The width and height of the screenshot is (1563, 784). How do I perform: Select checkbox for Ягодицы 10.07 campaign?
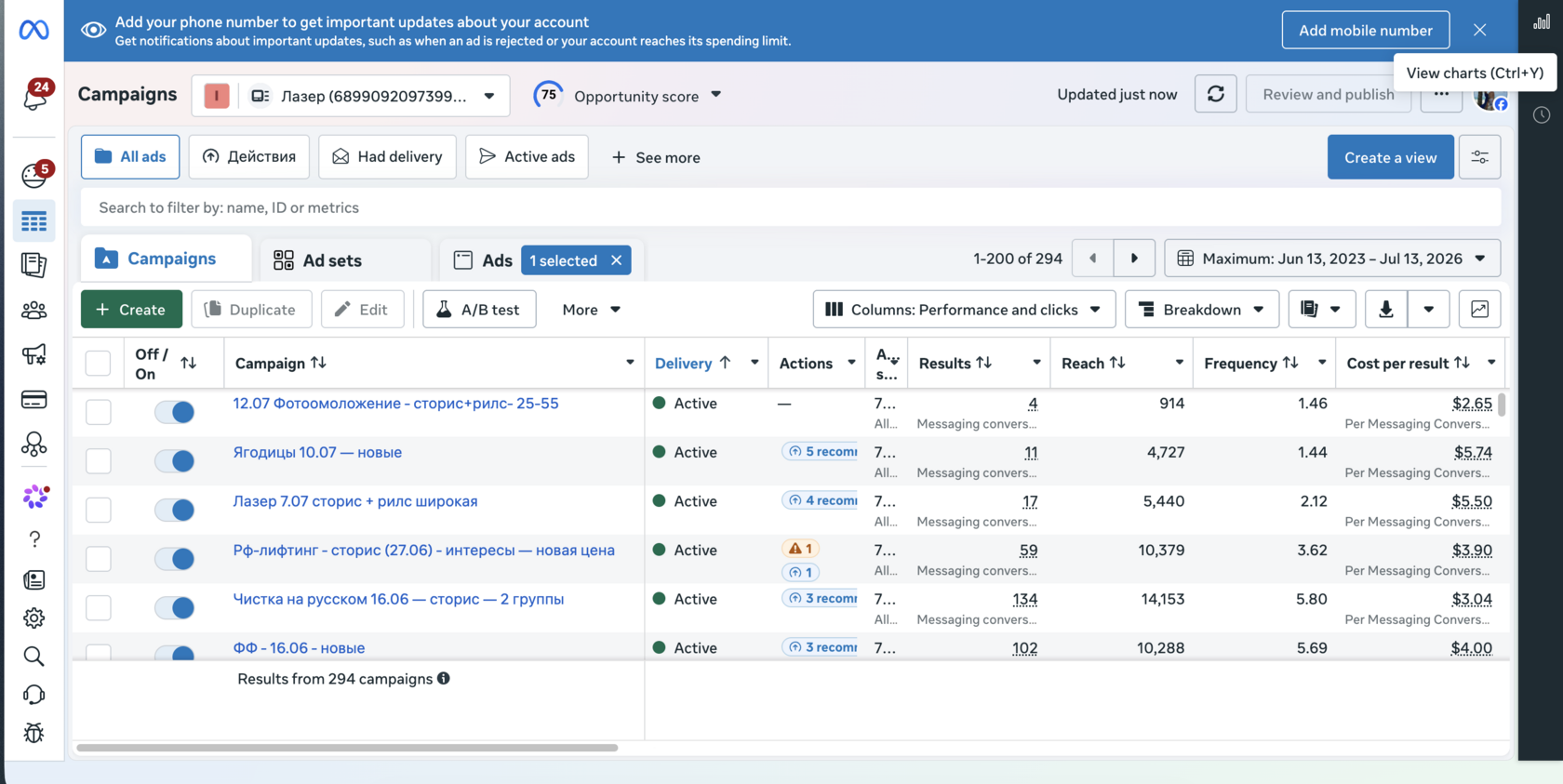pyautogui.click(x=98, y=460)
